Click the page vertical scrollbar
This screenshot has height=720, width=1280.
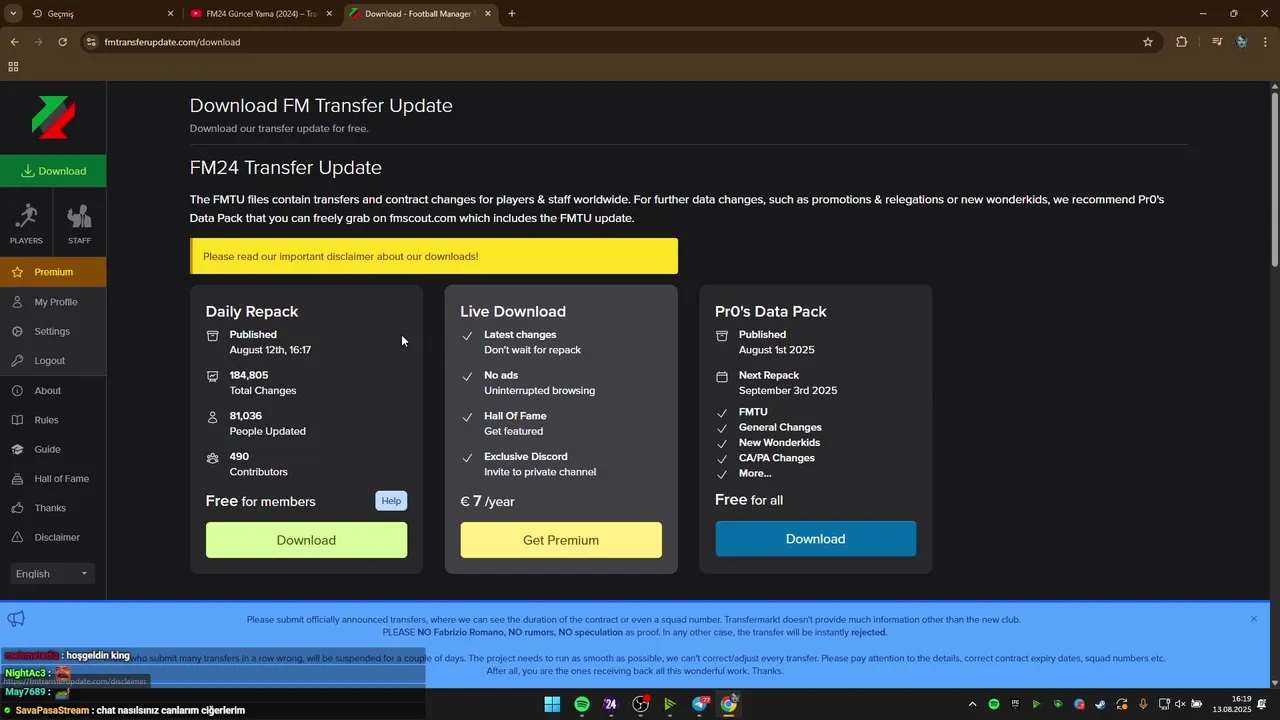tap(1275, 180)
